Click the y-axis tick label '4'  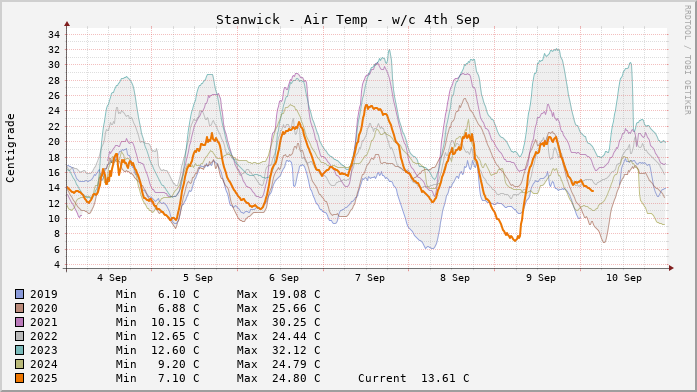click(57, 264)
